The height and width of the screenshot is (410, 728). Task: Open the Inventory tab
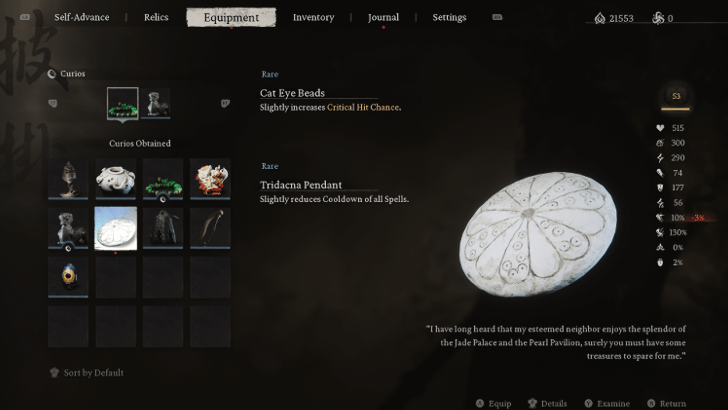[x=313, y=17]
